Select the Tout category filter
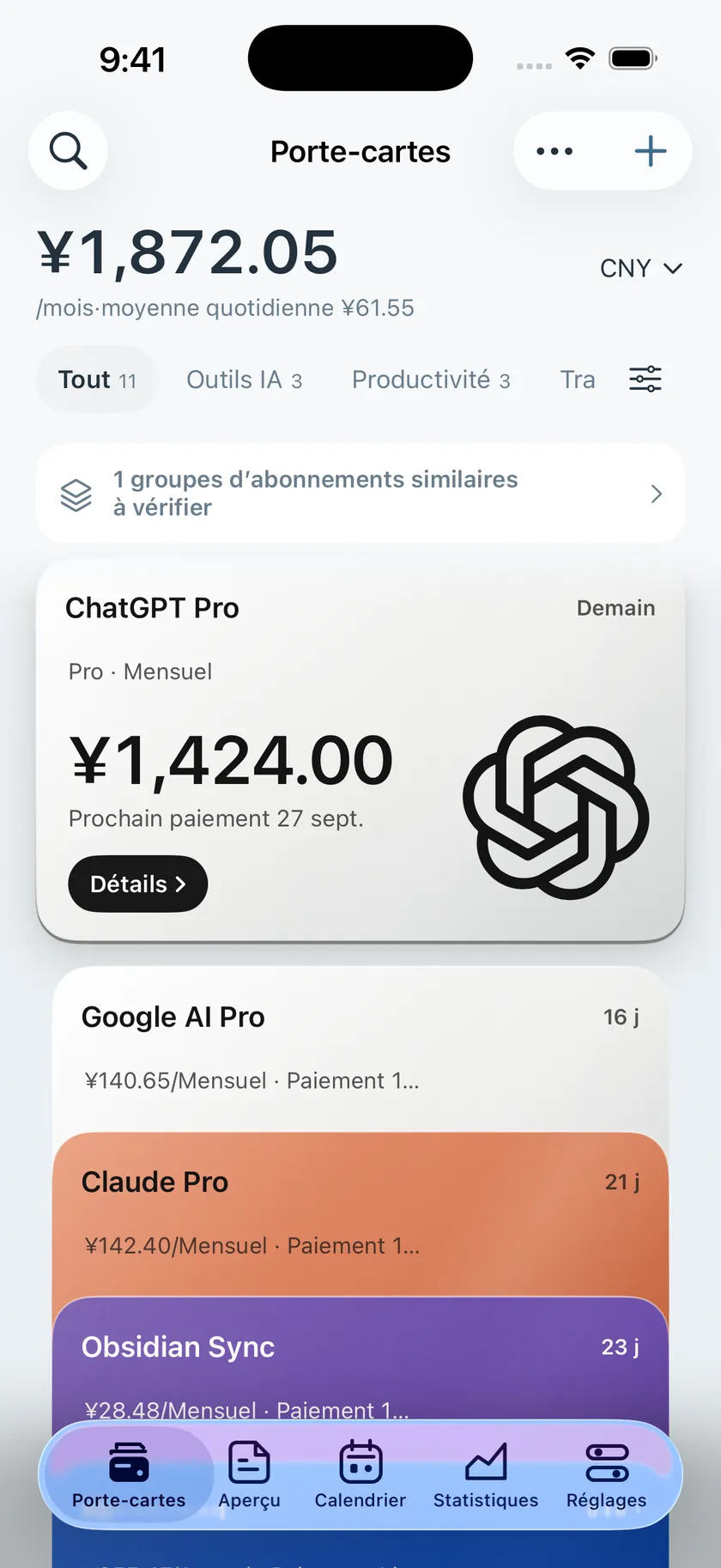Image resolution: width=721 pixels, height=1568 pixels. (97, 380)
